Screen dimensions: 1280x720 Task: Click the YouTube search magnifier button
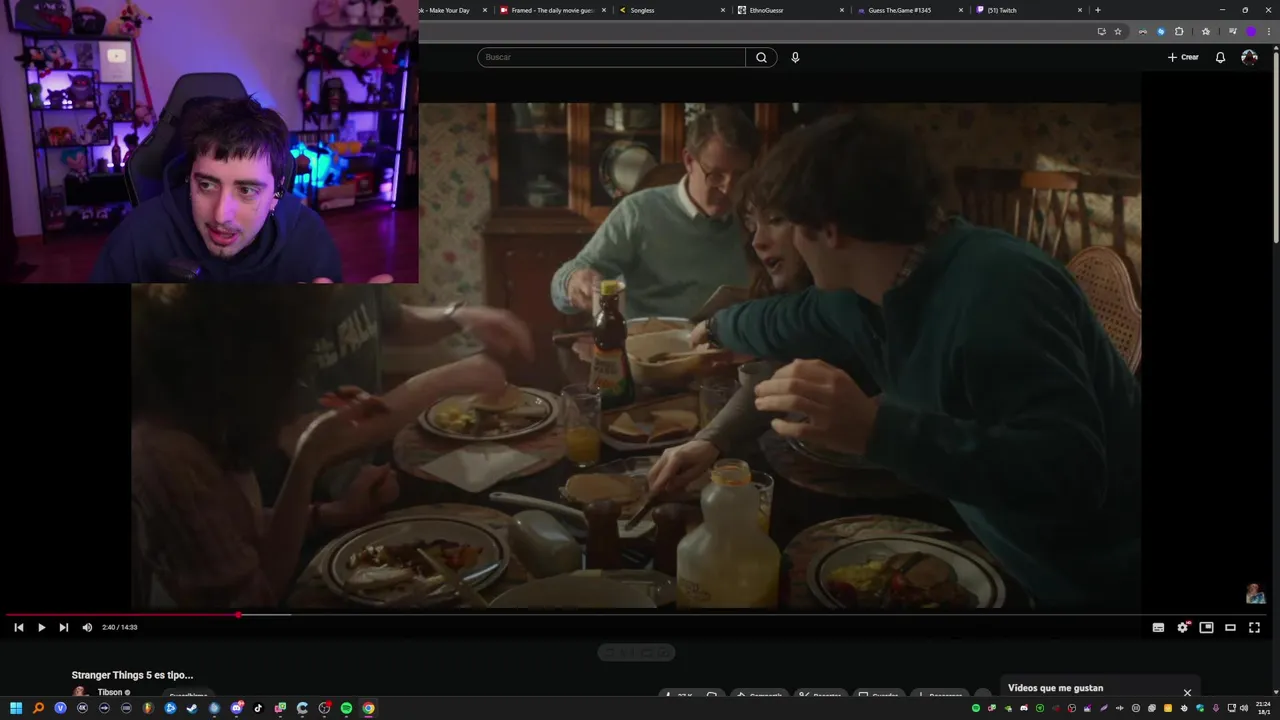[x=761, y=57]
